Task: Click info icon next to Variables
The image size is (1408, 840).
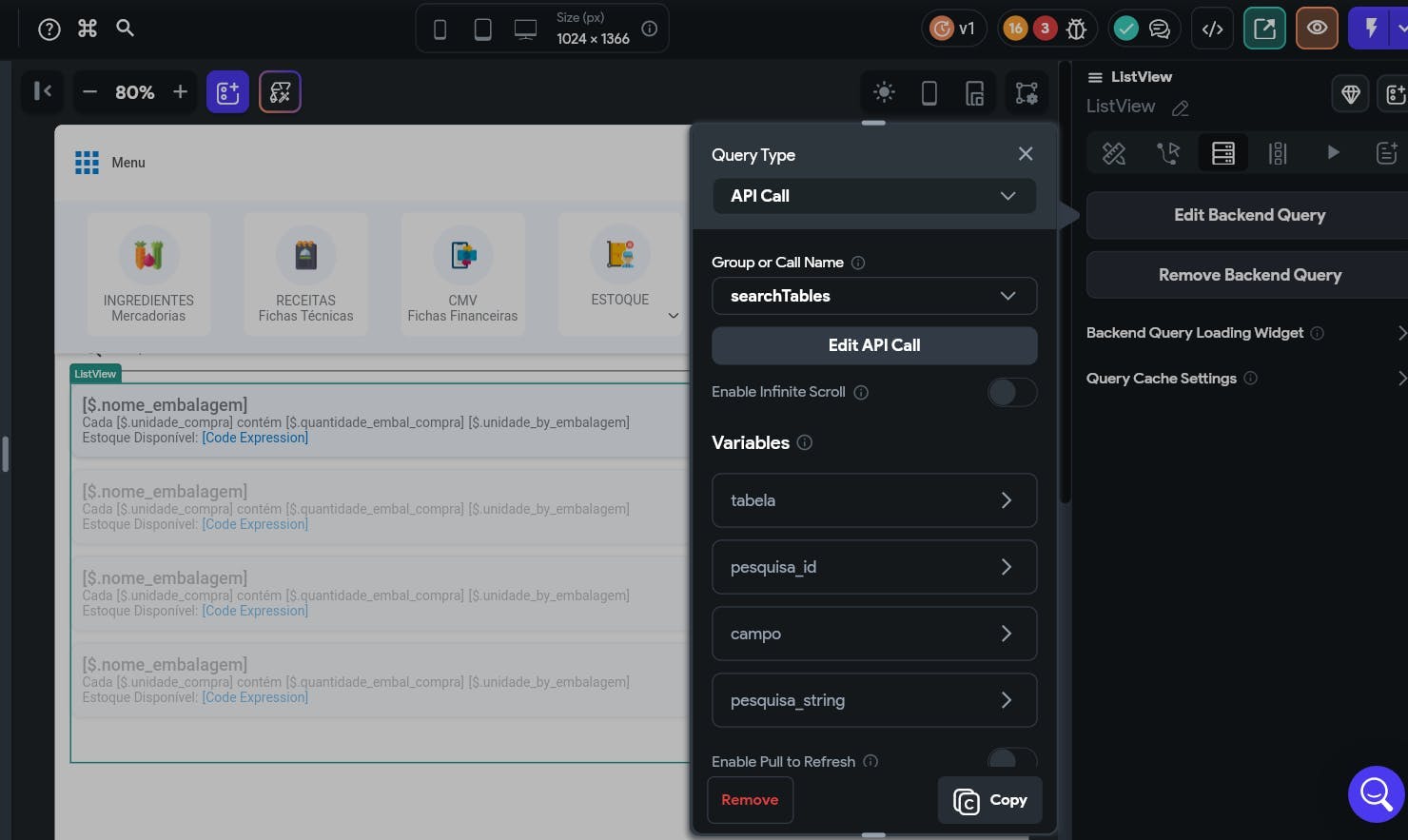Action: click(805, 442)
